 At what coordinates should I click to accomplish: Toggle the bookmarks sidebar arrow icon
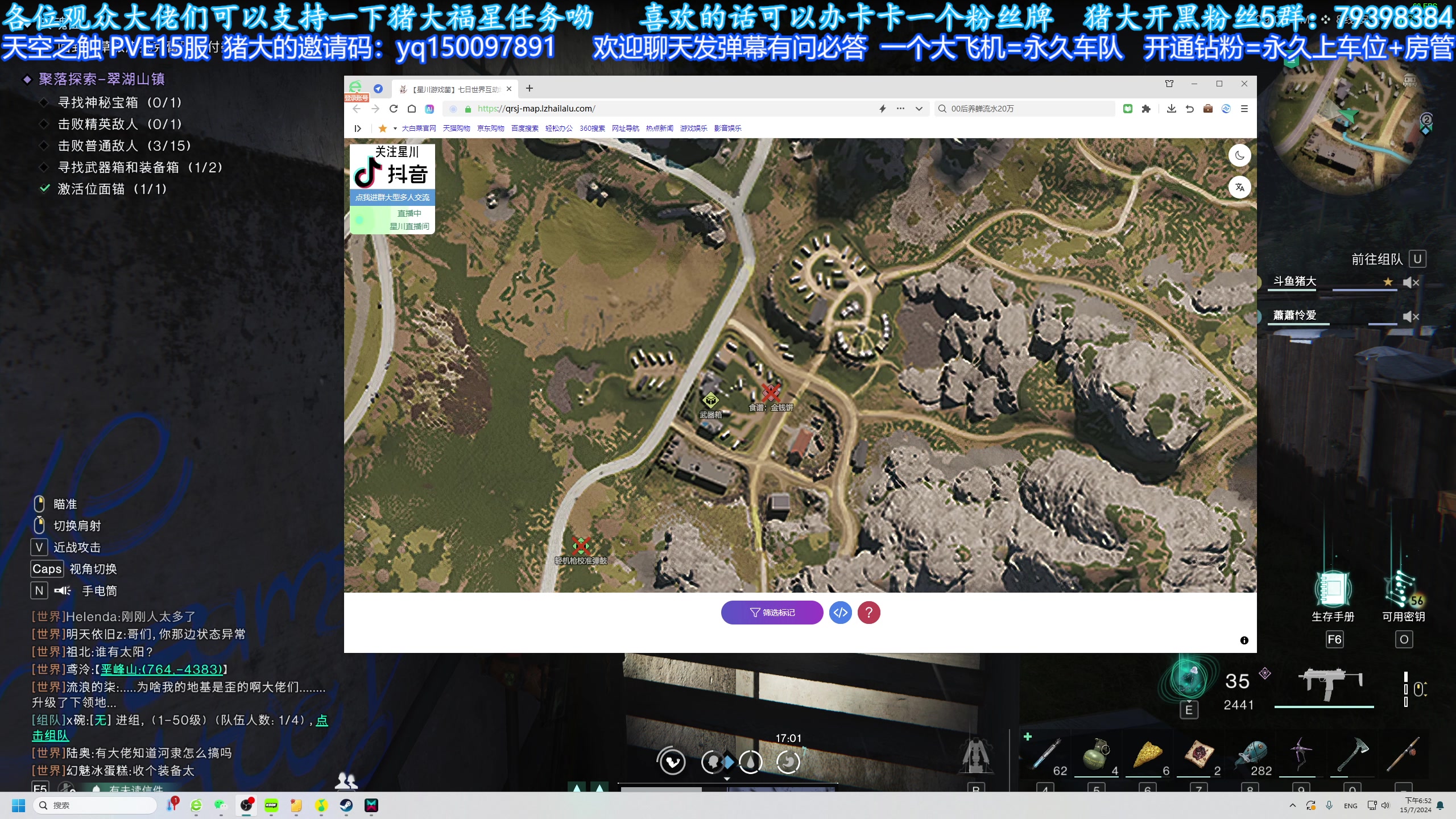(x=358, y=129)
